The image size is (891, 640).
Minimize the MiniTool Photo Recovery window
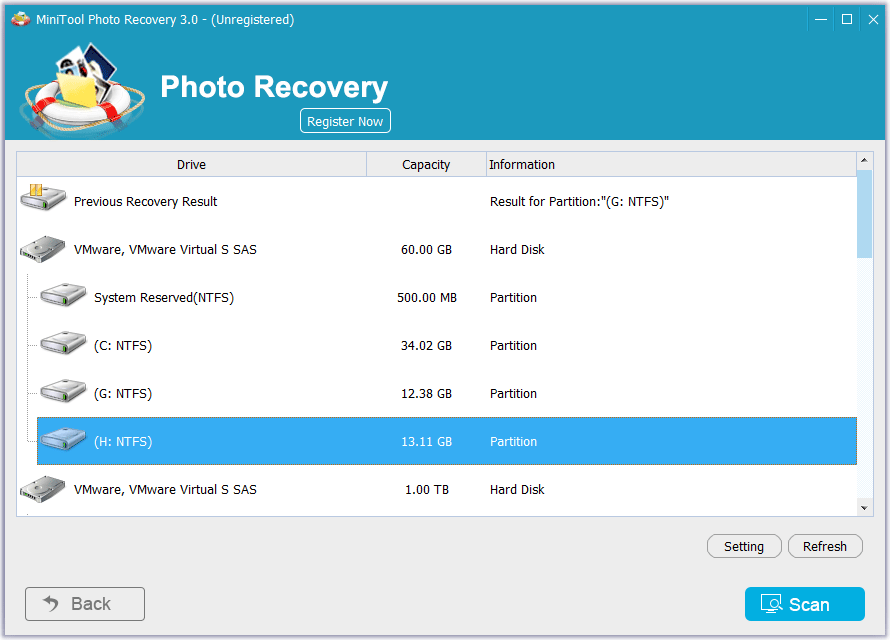[x=821, y=19]
